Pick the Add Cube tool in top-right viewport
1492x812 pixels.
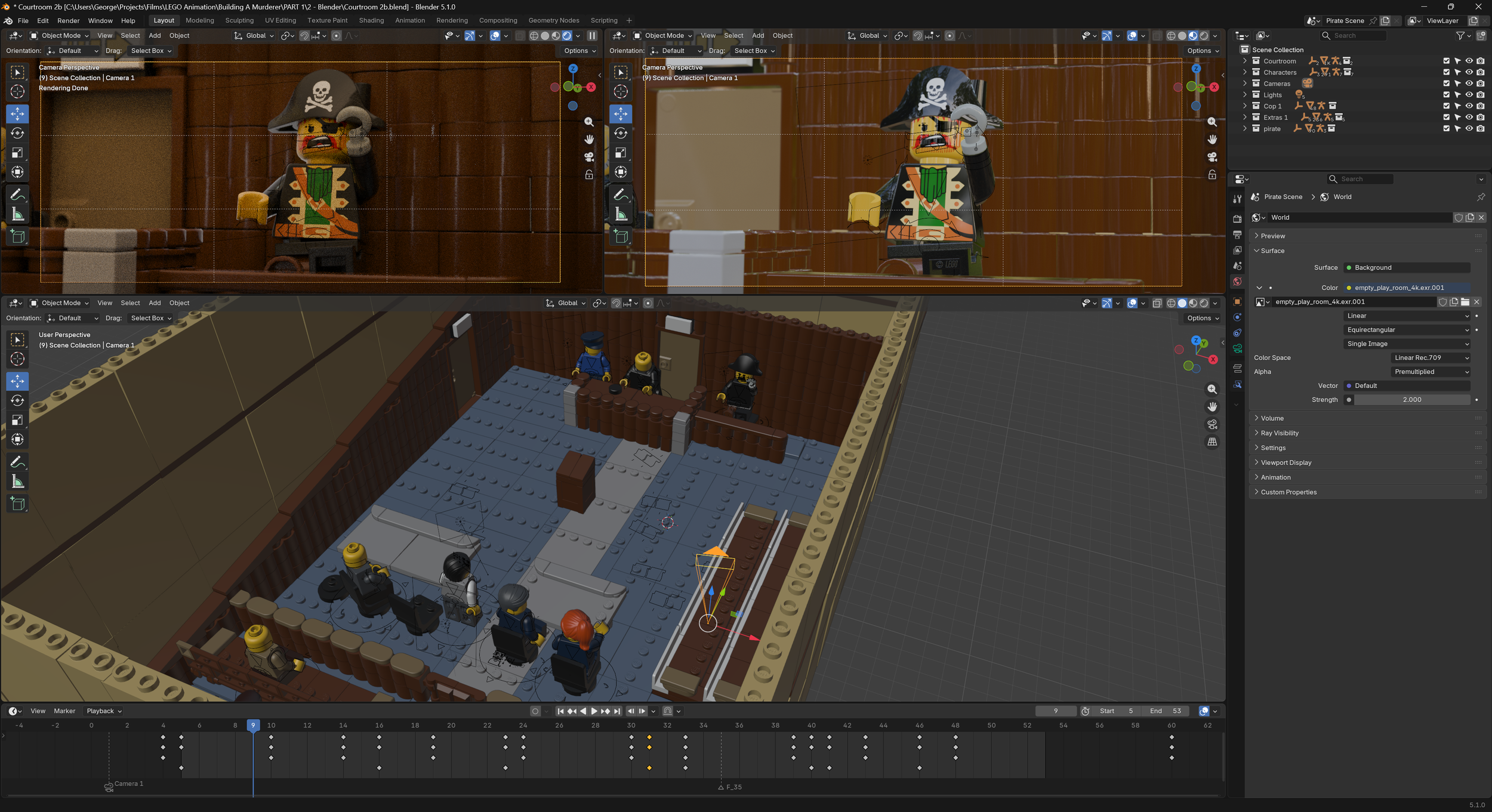tap(621, 237)
